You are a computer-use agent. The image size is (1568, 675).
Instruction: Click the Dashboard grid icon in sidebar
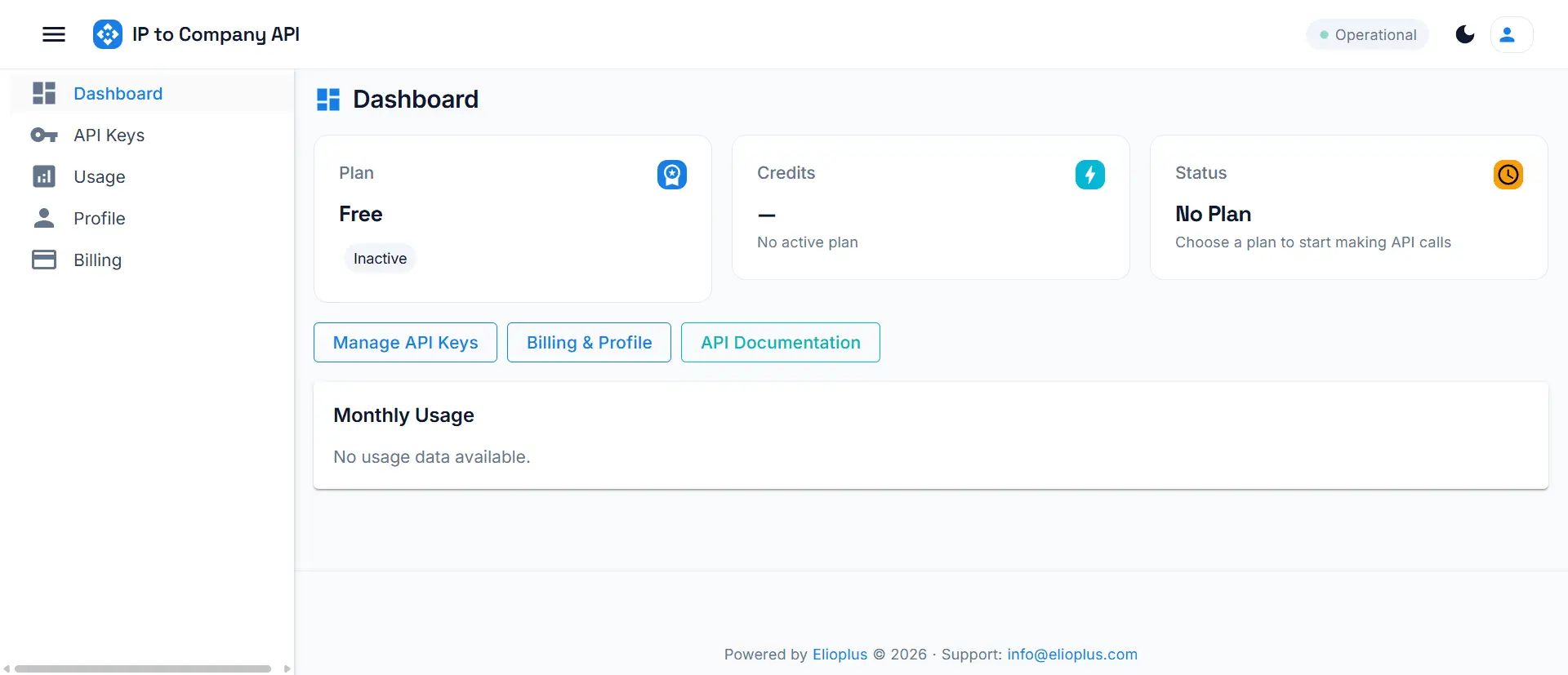(x=44, y=93)
